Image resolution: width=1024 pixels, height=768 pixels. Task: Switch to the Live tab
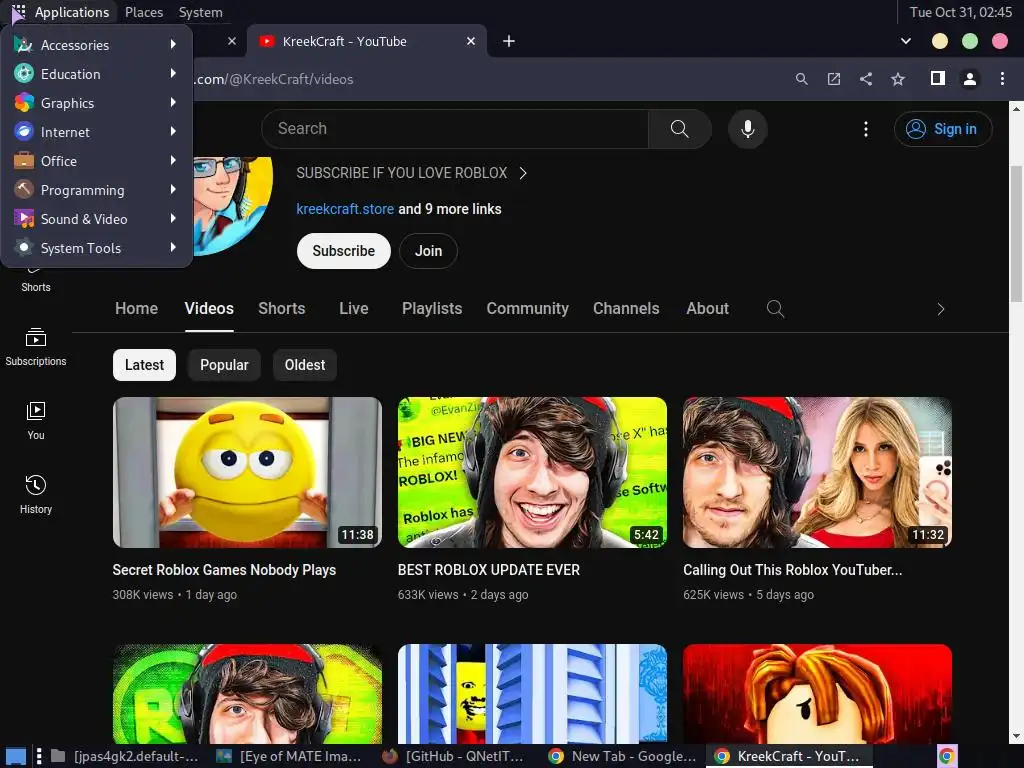click(354, 308)
